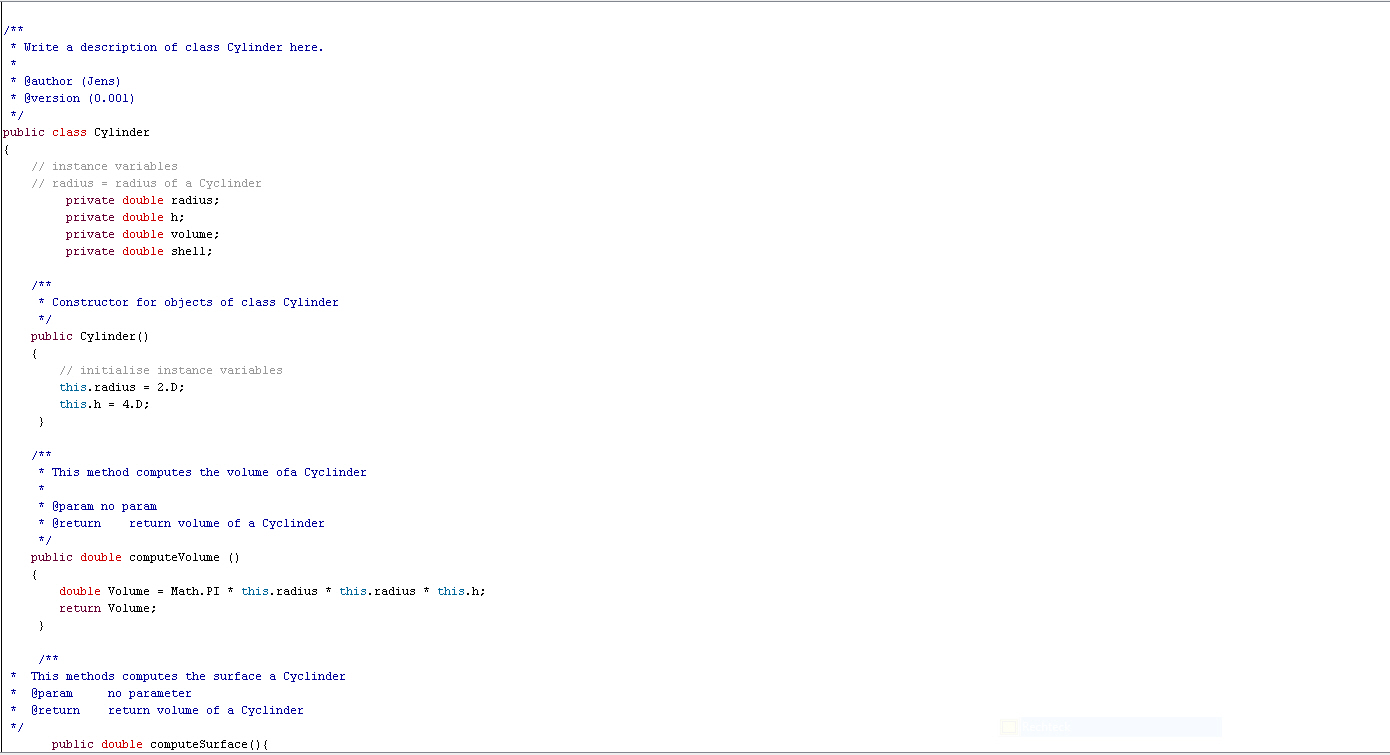This screenshot has height=755, width=1390.
Task: Click 'This methods computes the surface' comment line
Action: click(x=188, y=676)
